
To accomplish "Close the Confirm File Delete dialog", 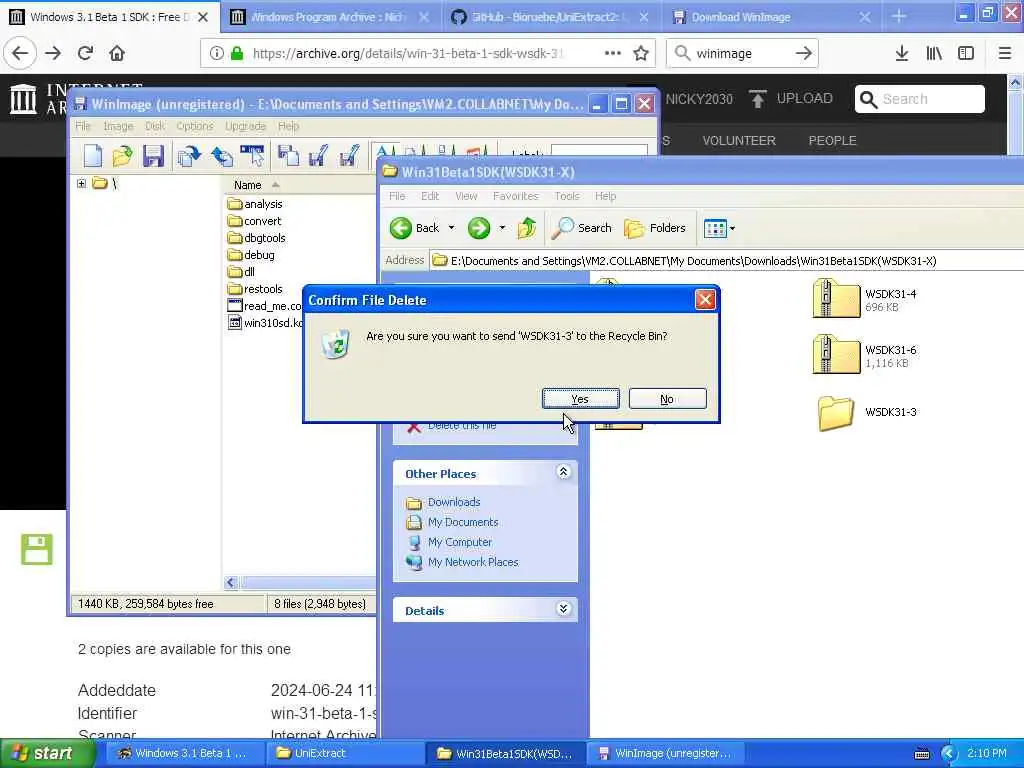I will pyautogui.click(x=705, y=300).
